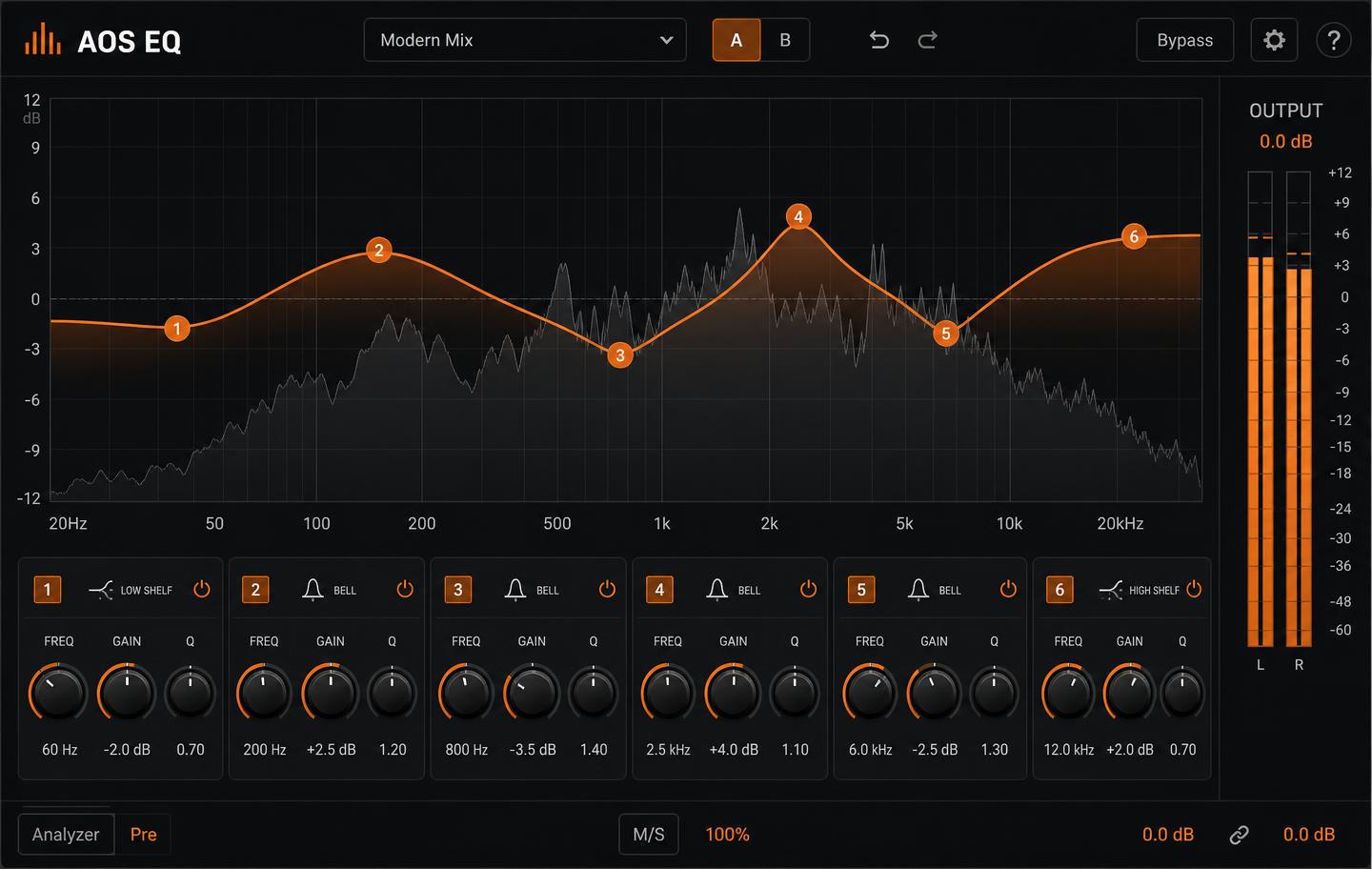This screenshot has height=869, width=1372.
Task: Click EQ node 6 on the curve
Action: click(x=1134, y=236)
